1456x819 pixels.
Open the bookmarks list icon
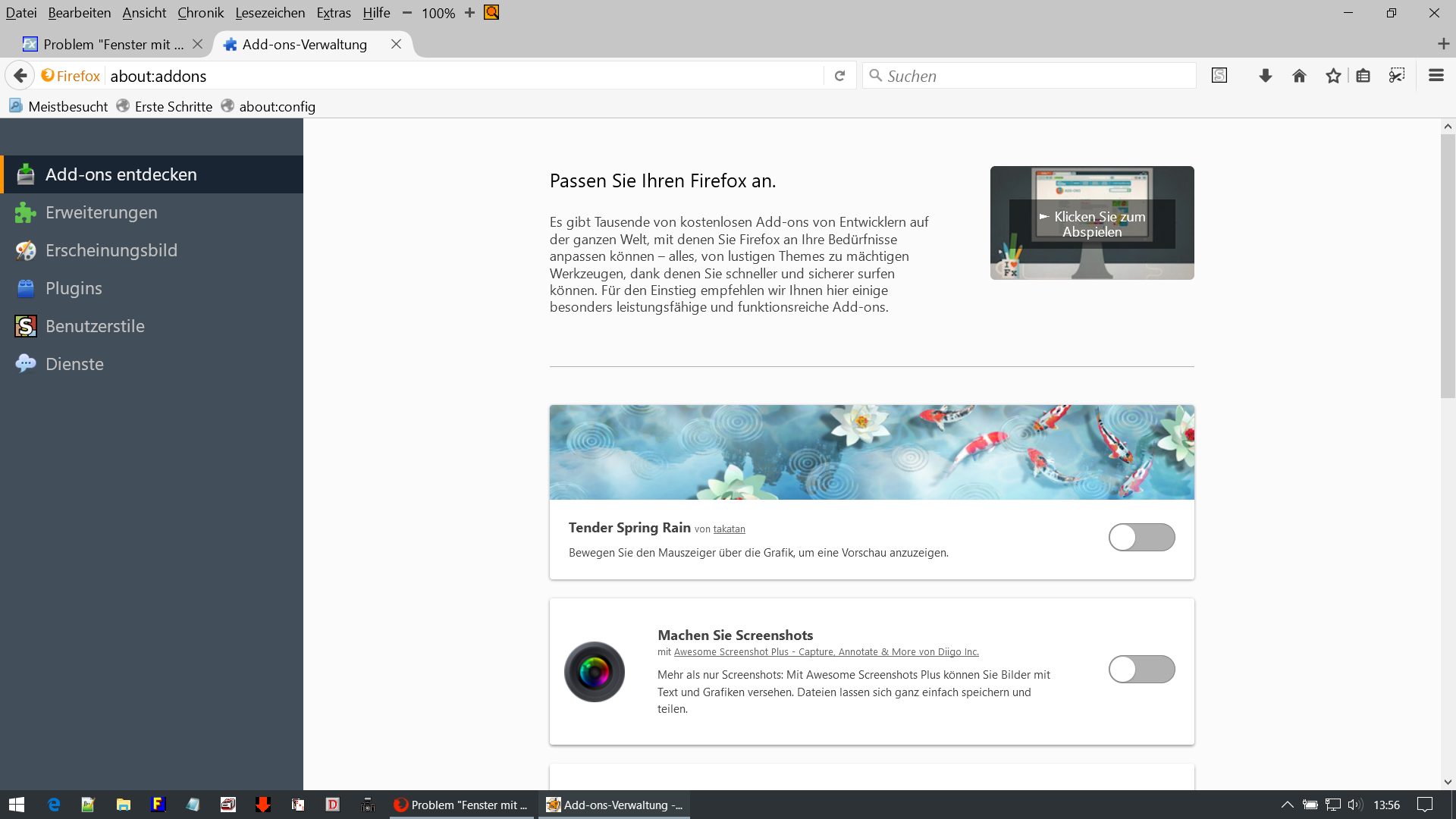[1363, 76]
